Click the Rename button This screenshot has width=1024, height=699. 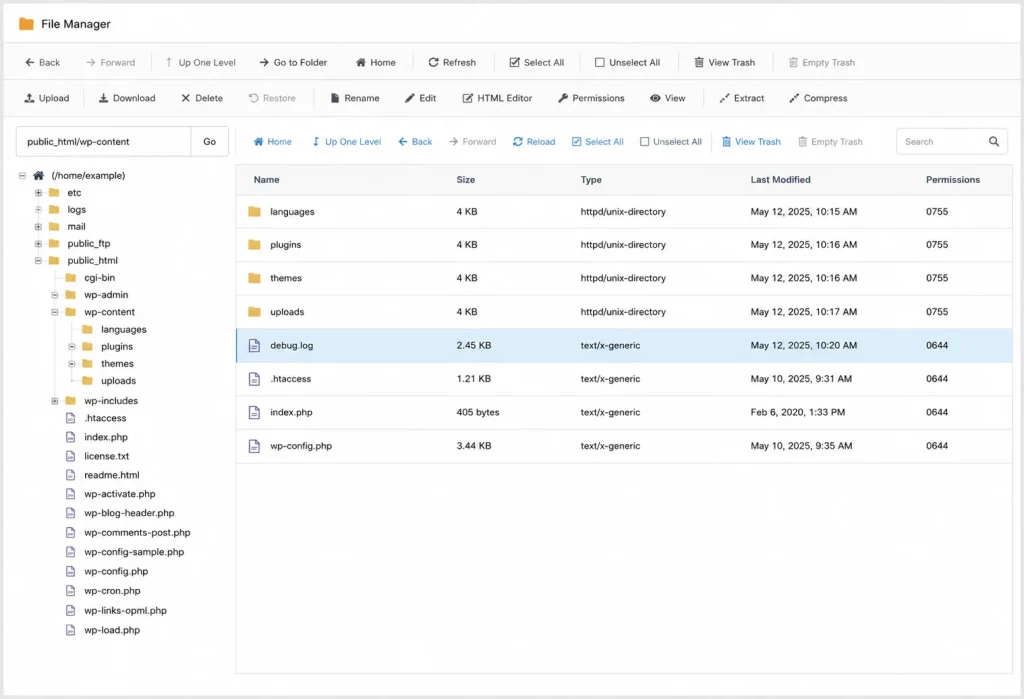355,98
